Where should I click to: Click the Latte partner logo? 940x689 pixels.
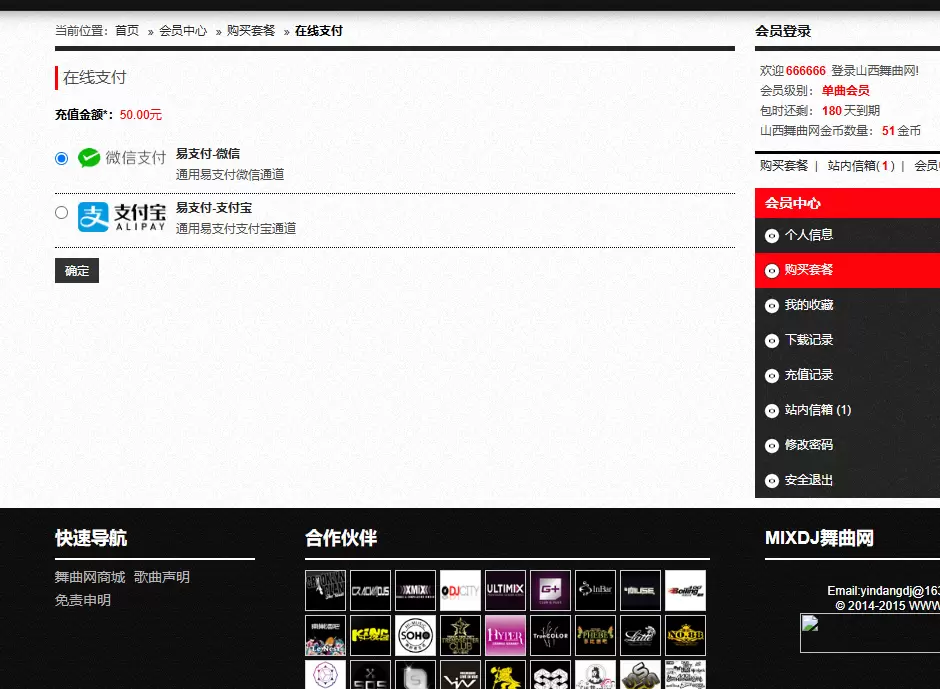click(x=640, y=636)
